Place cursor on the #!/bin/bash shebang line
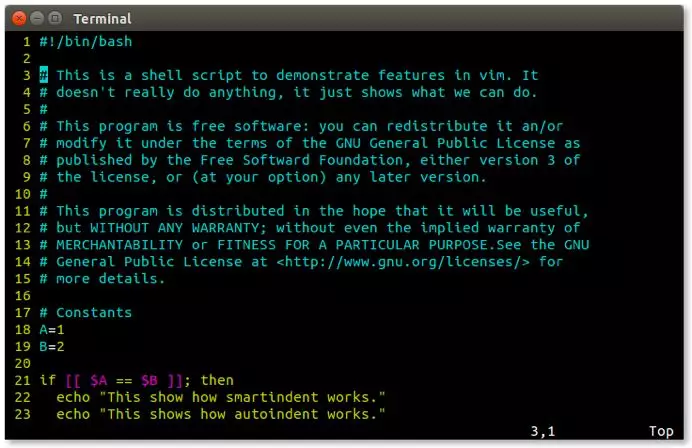The width and height of the screenshot is (692, 448). pyautogui.click(x=86, y=41)
